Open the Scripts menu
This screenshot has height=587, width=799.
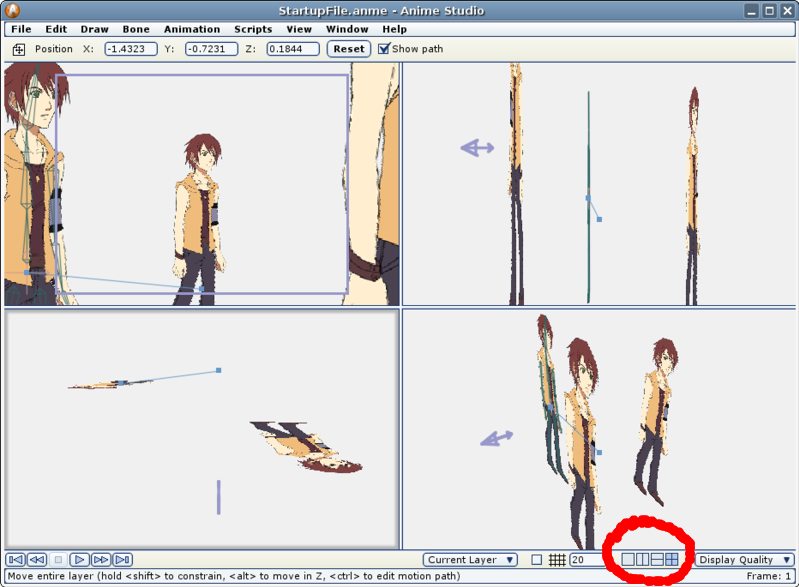tap(253, 29)
